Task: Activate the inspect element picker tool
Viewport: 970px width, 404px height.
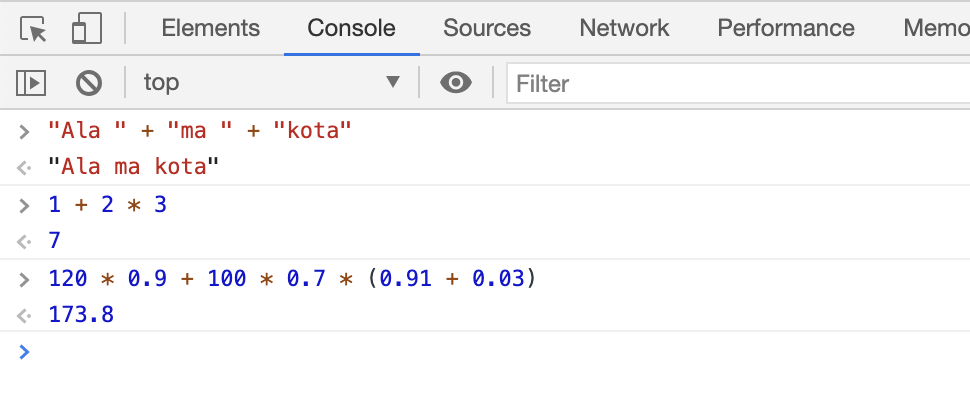Action: pyautogui.click(x=35, y=29)
